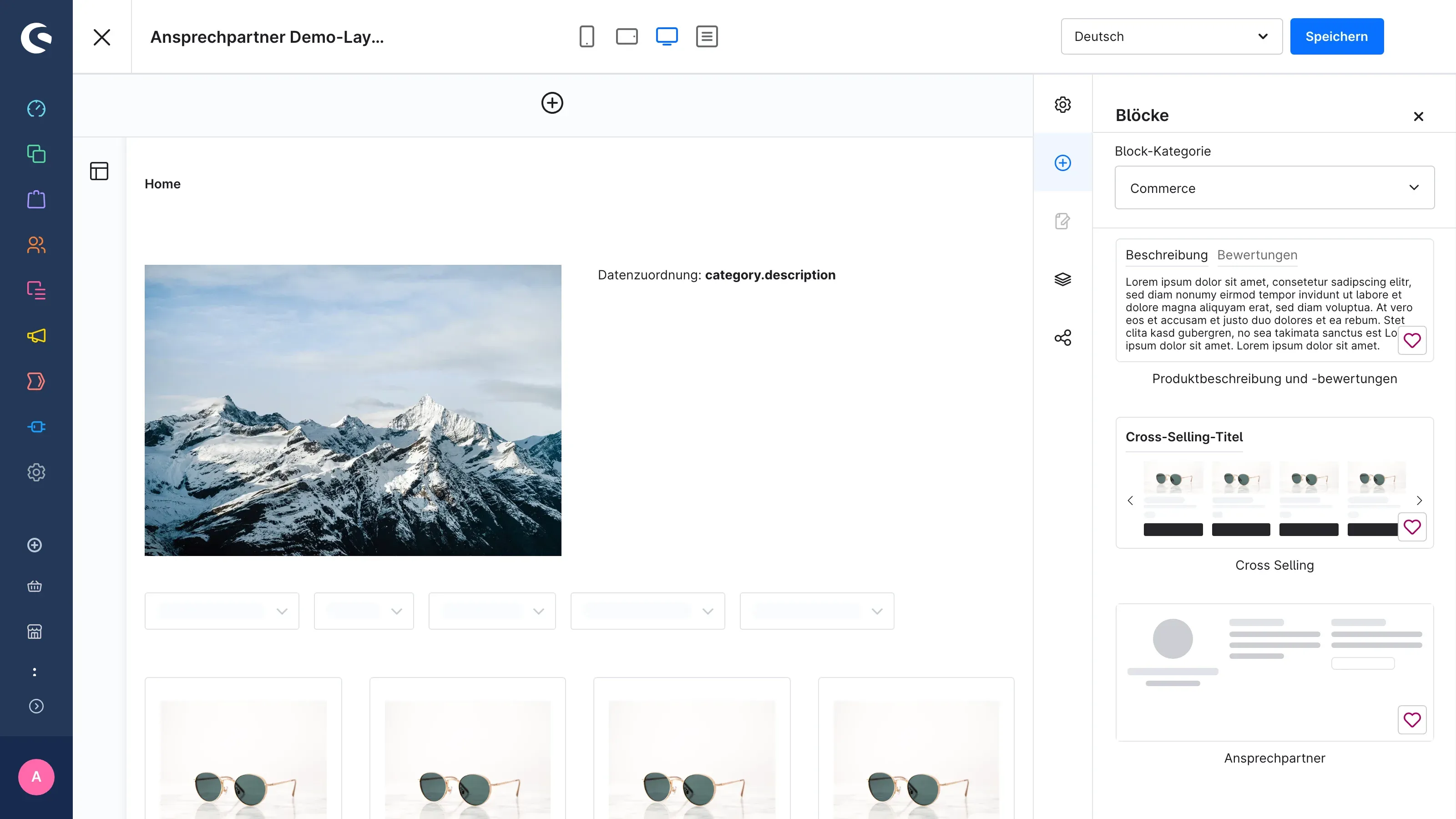Open the Commerce block category dropdown
This screenshot has width=1456, height=819.
[1274, 187]
